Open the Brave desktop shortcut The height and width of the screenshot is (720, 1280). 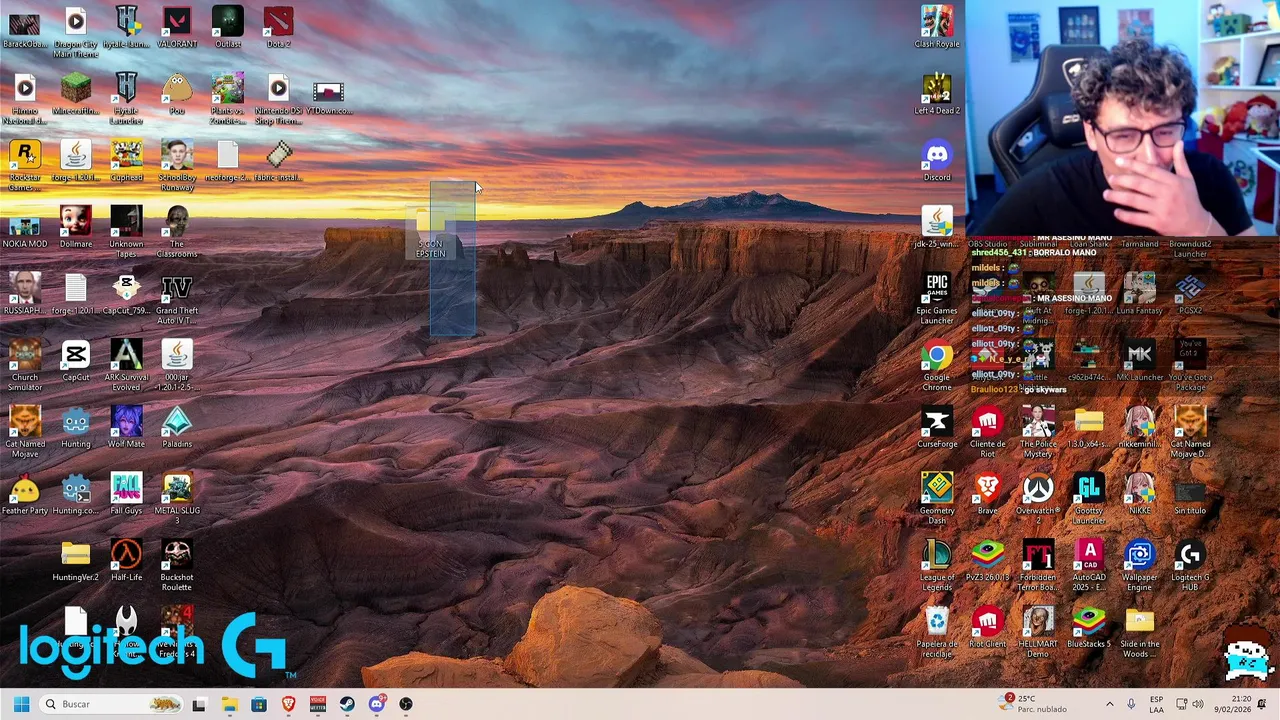[988, 494]
